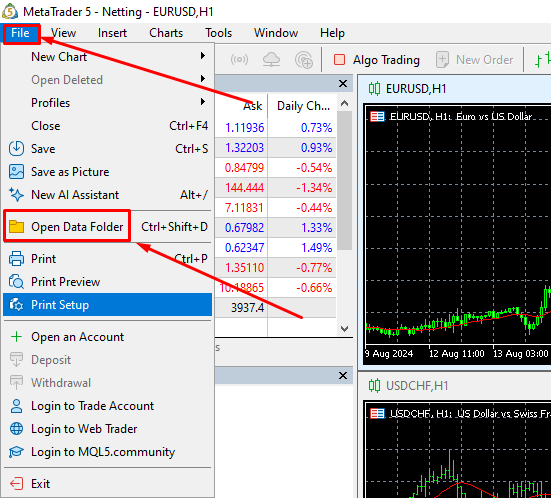Click the Open Data Folder icon
Viewport: 551px width, 498px height.
[16, 227]
